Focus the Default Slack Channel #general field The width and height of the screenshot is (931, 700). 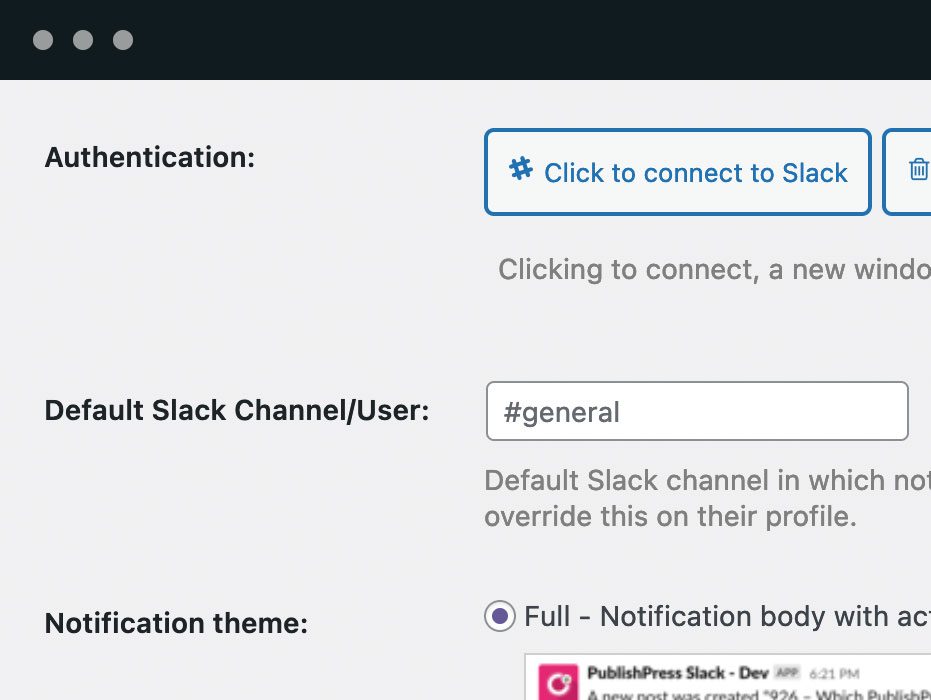coord(697,411)
